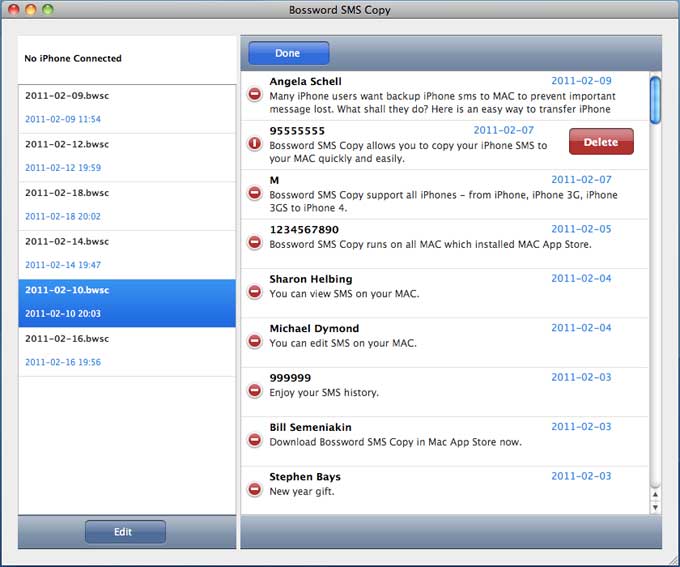Click the yellow minimize window button
680x567 pixels.
pyautogui.click(x=31, y=9)
